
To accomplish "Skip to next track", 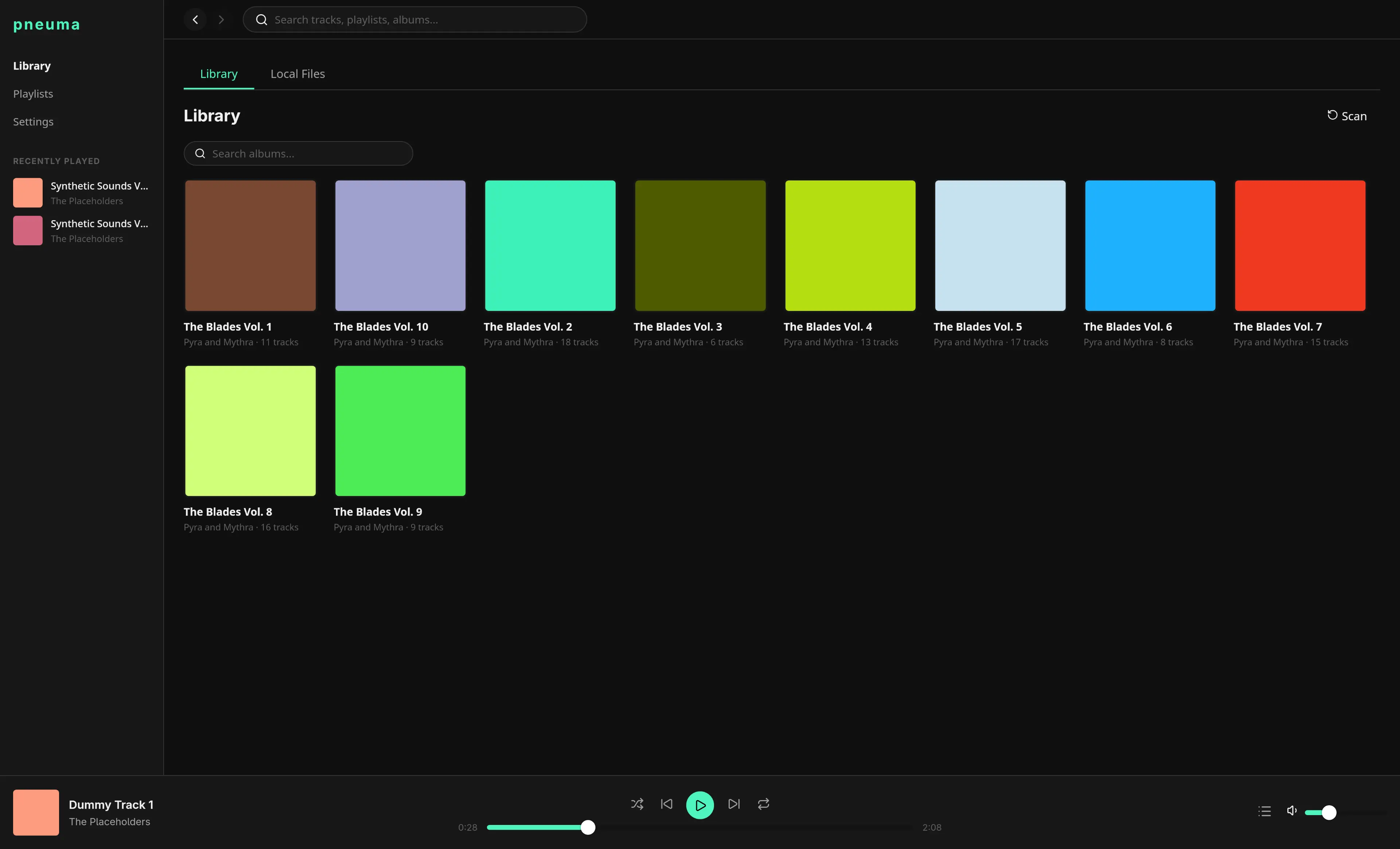I will point(734,804).
